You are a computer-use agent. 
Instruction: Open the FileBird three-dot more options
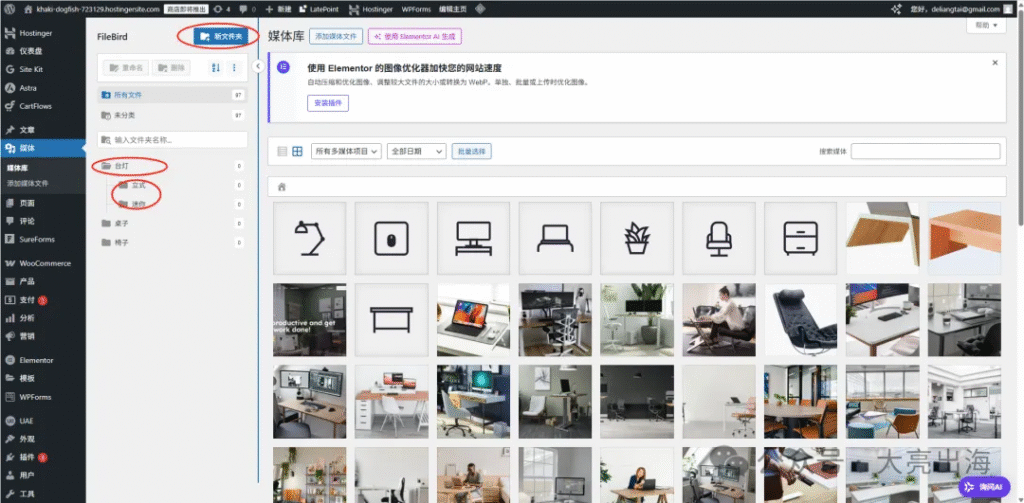pyautogui.click(x=234, y=67)
